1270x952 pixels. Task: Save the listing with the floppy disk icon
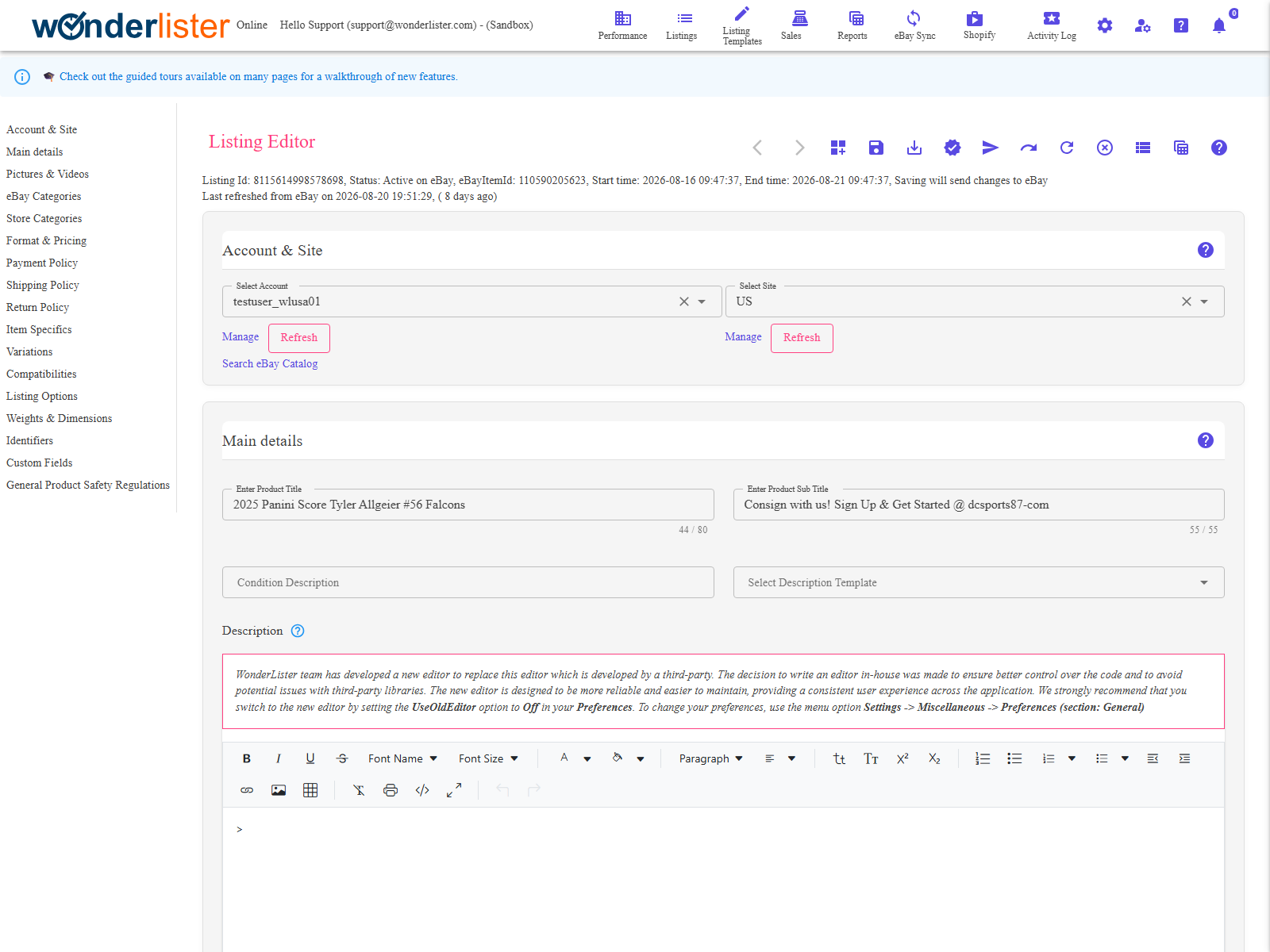876,148
